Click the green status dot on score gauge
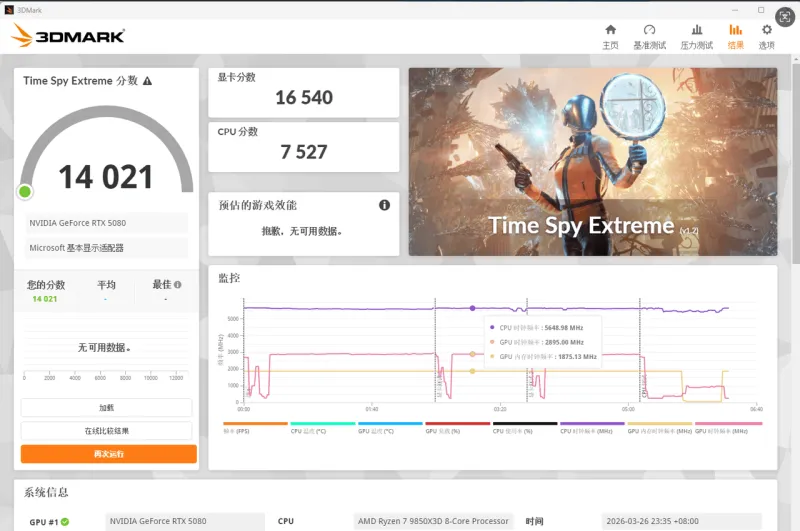 [x=24, y=192]
